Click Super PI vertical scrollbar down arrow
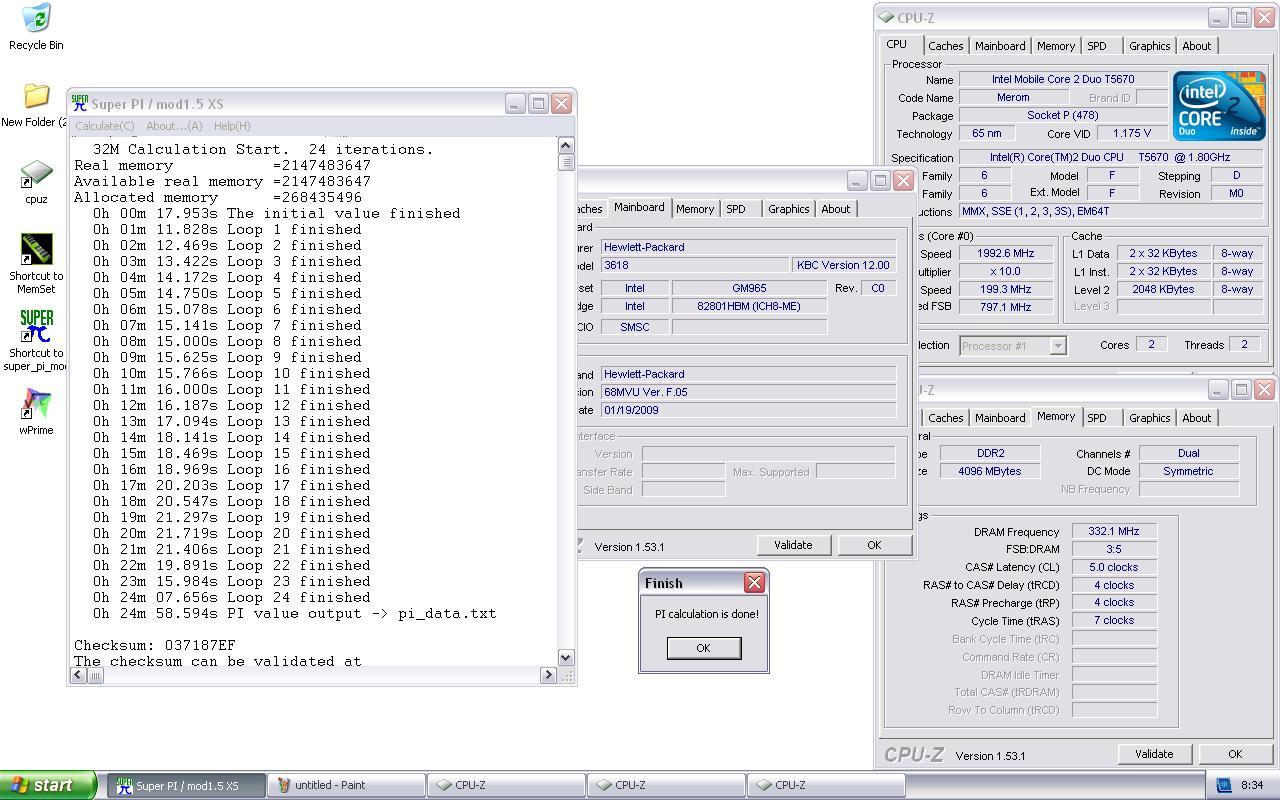The height and width of the screenshot is (800, 1280). coord(566,657)
